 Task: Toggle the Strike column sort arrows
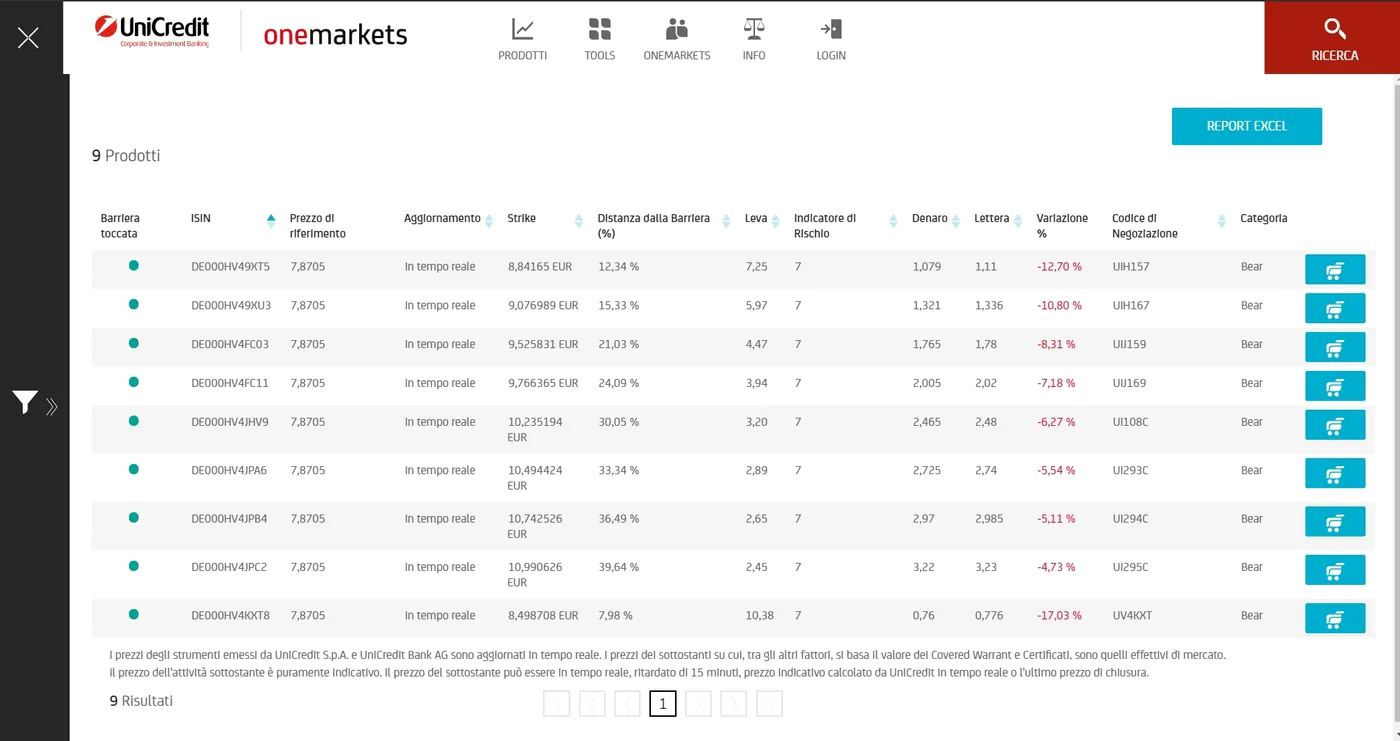point(579,220)
